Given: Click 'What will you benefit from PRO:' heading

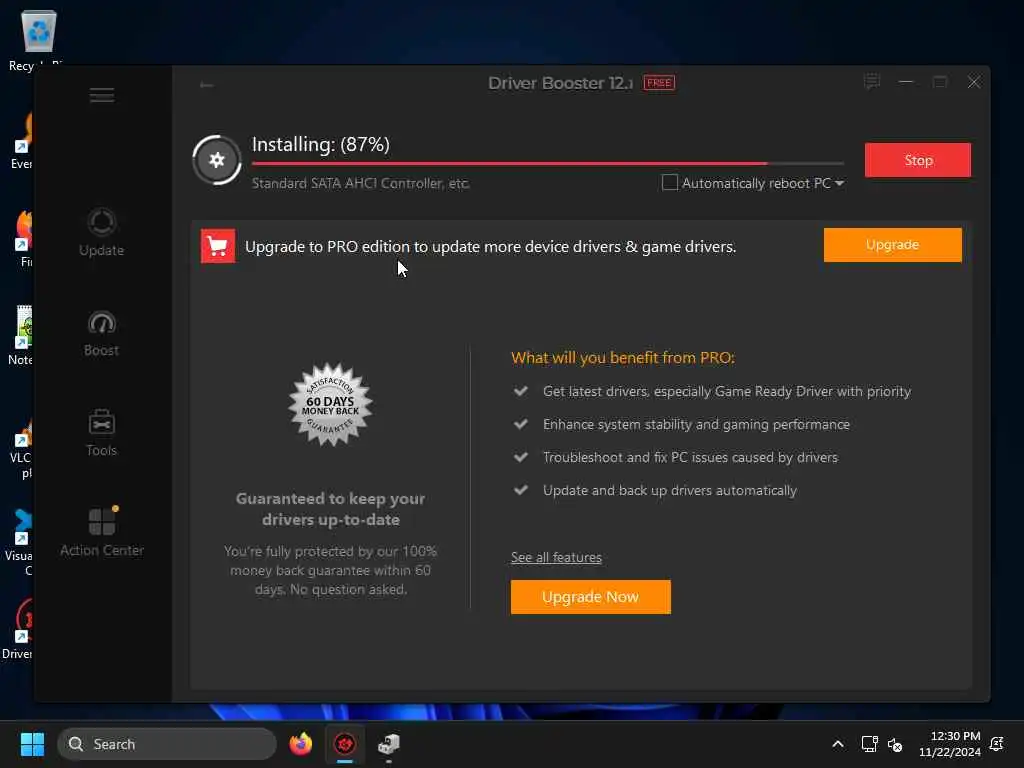Looking at the screenshot, I should point(622,358).
